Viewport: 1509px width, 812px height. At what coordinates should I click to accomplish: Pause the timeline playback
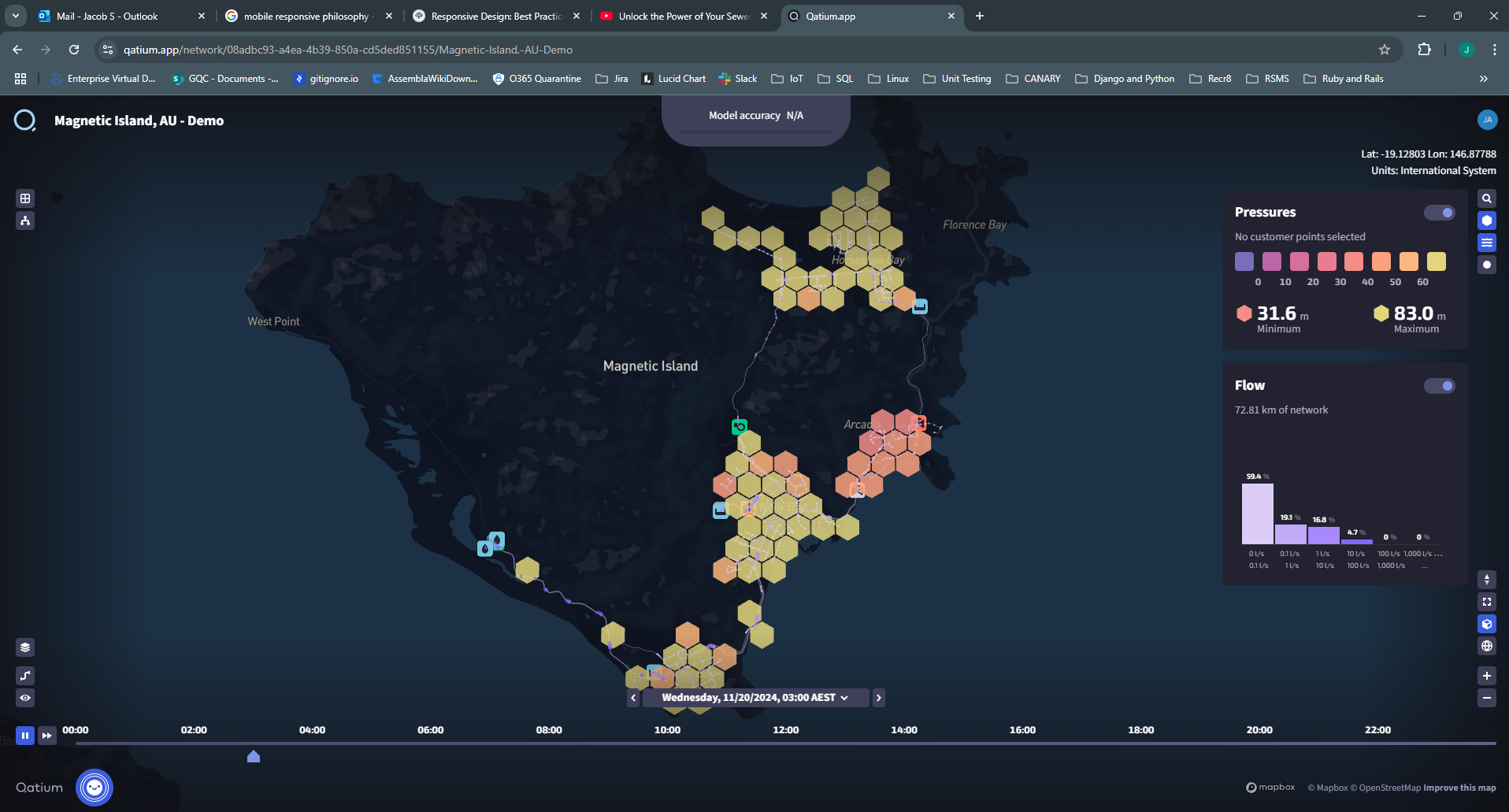coord(25,736)
